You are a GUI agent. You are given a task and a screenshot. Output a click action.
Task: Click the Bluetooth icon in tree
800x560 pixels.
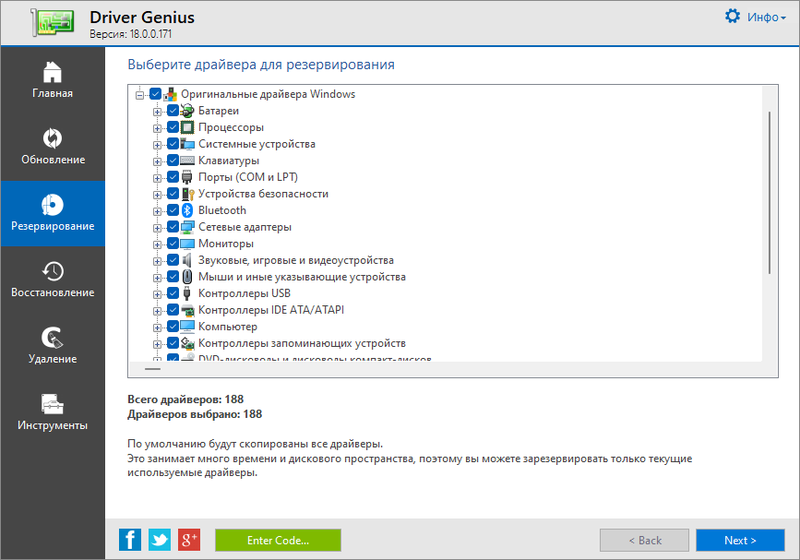click(187, 210)
